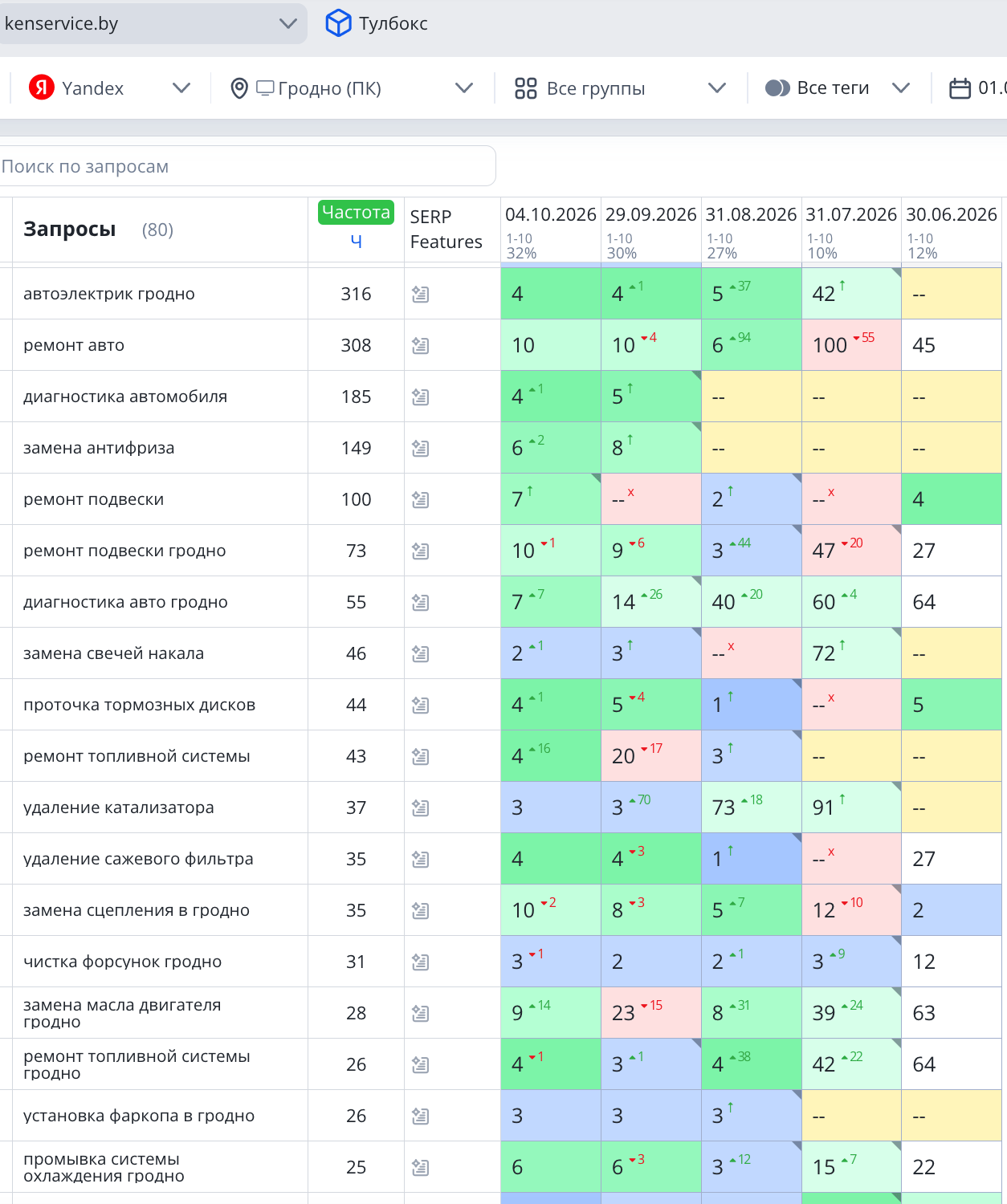Open SERP features icon for ремонт подвески гродно
The image size is (1007, 1204).
pyautogui.click(x=420, y=551)
